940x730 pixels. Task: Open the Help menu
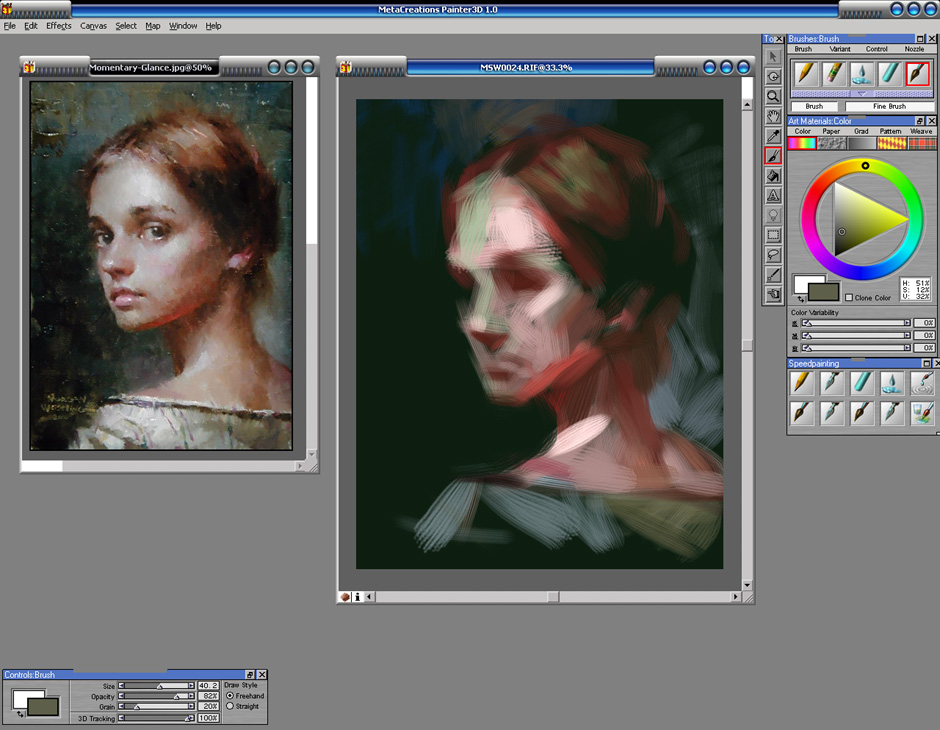click(x=213, y=26)
